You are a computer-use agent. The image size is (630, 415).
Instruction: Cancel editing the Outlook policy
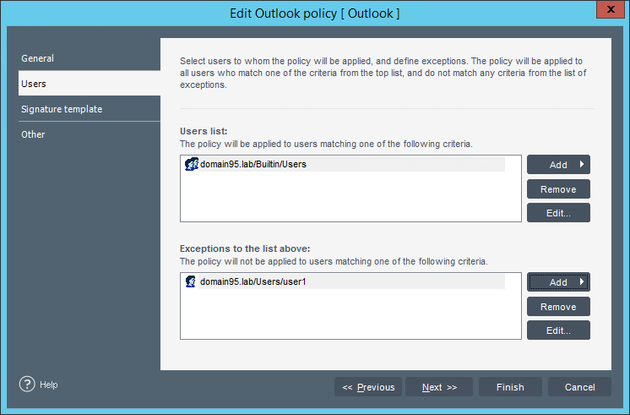[579, 387]
